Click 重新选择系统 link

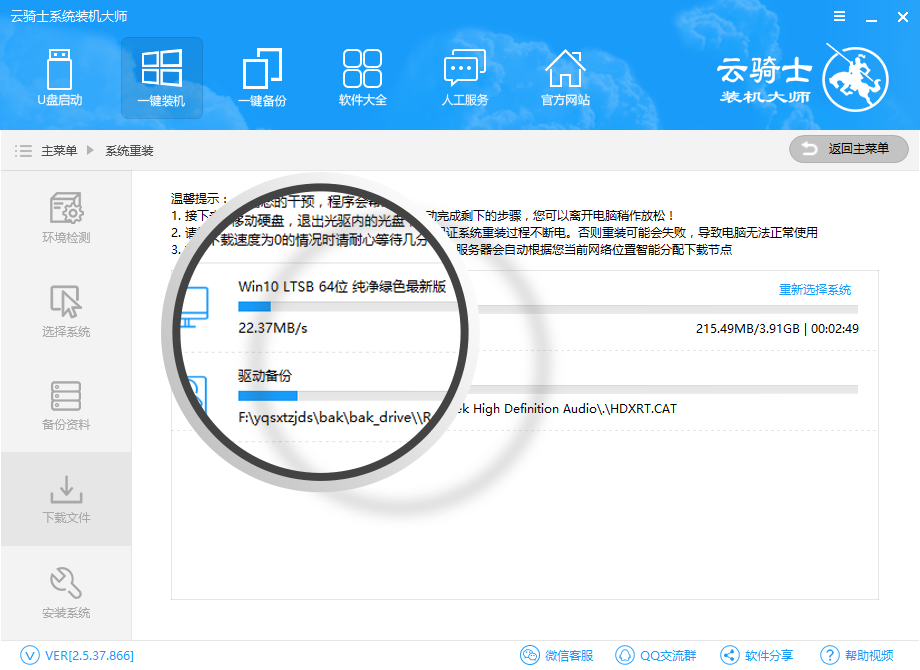(x=815, y=290)
